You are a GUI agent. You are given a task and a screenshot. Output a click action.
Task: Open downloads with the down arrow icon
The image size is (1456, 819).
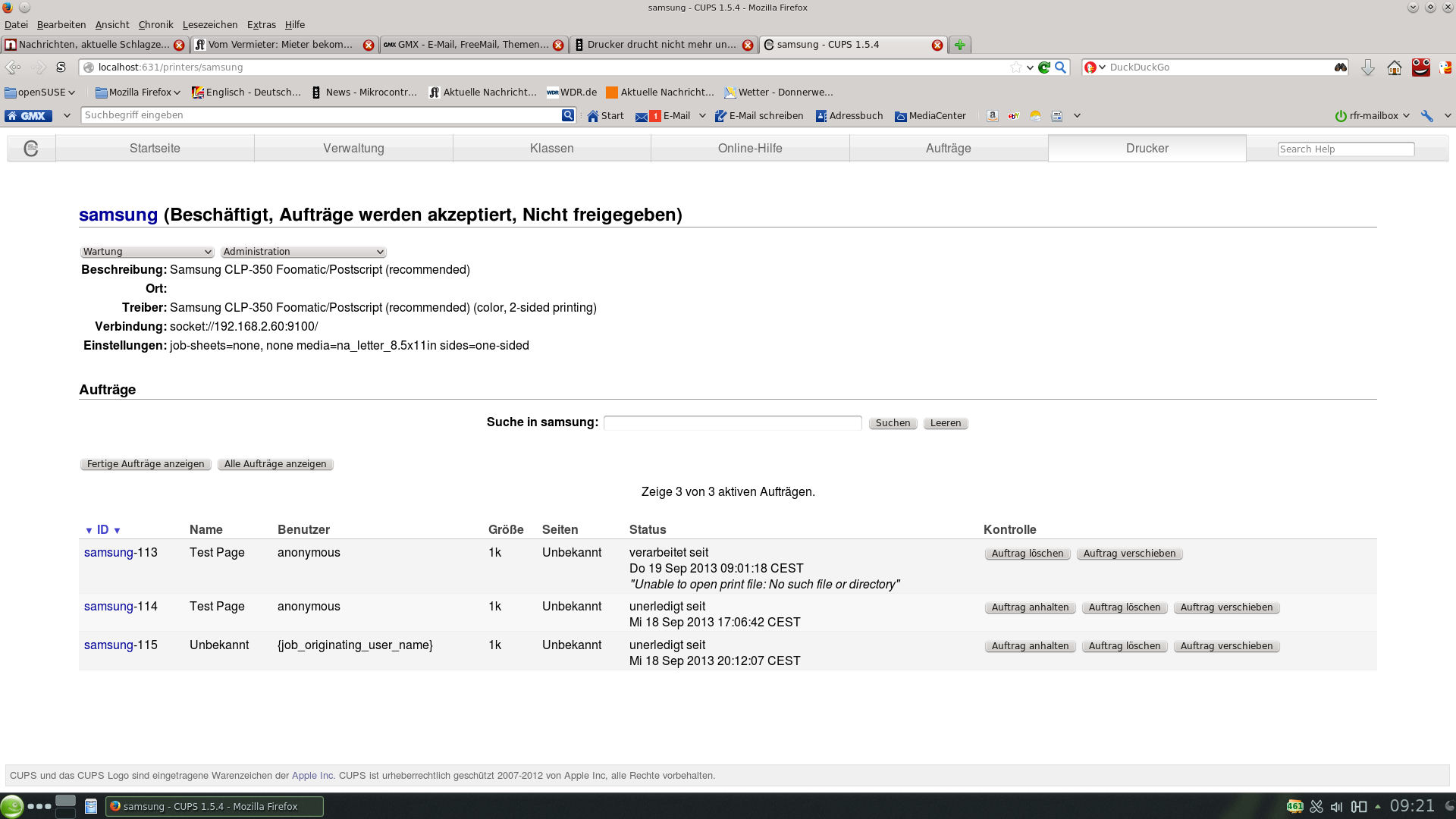1367,67
